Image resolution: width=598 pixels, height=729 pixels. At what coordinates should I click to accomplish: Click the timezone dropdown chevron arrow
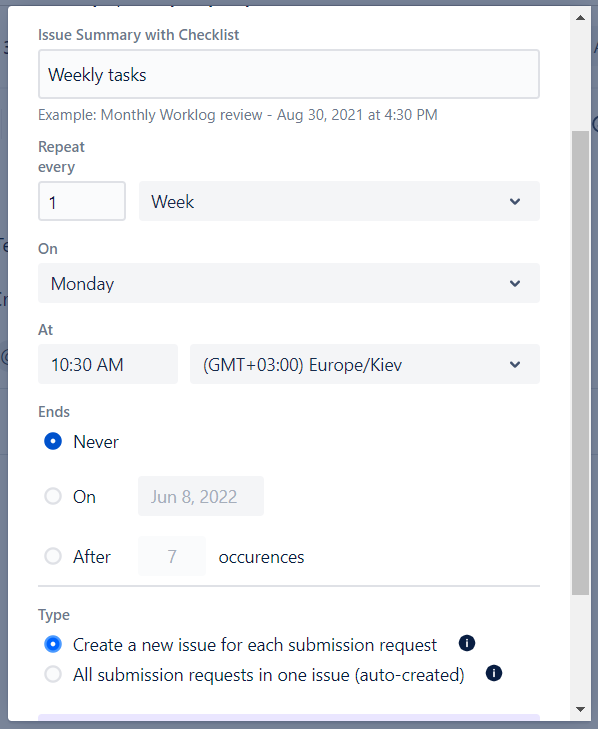pos(515,364)
